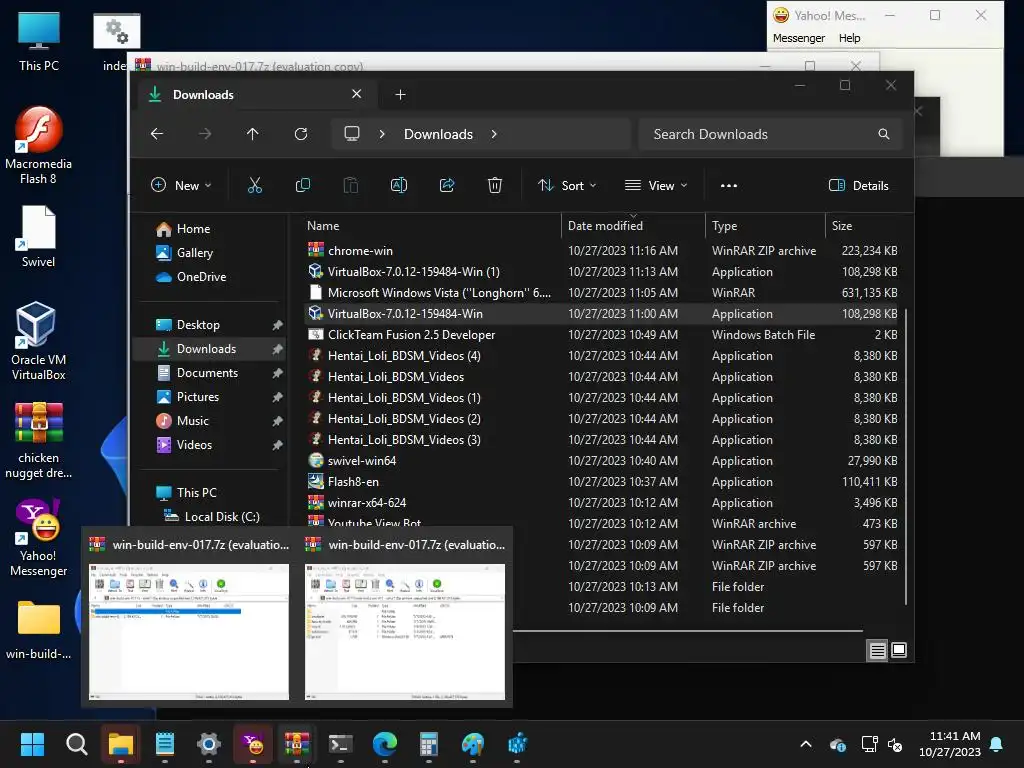Select Oracle VM VirtualBox desktop icon
This screenshot has height=768, width=1024.
(39, 341)
